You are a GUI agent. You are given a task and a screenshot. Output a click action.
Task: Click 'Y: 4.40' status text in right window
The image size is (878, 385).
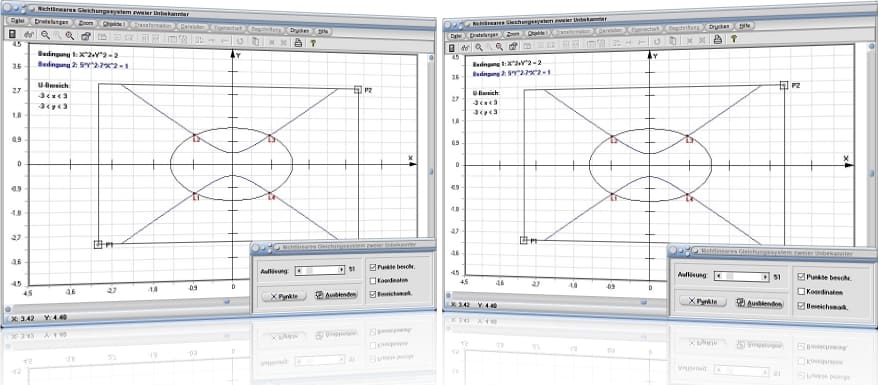coord(488,306)
